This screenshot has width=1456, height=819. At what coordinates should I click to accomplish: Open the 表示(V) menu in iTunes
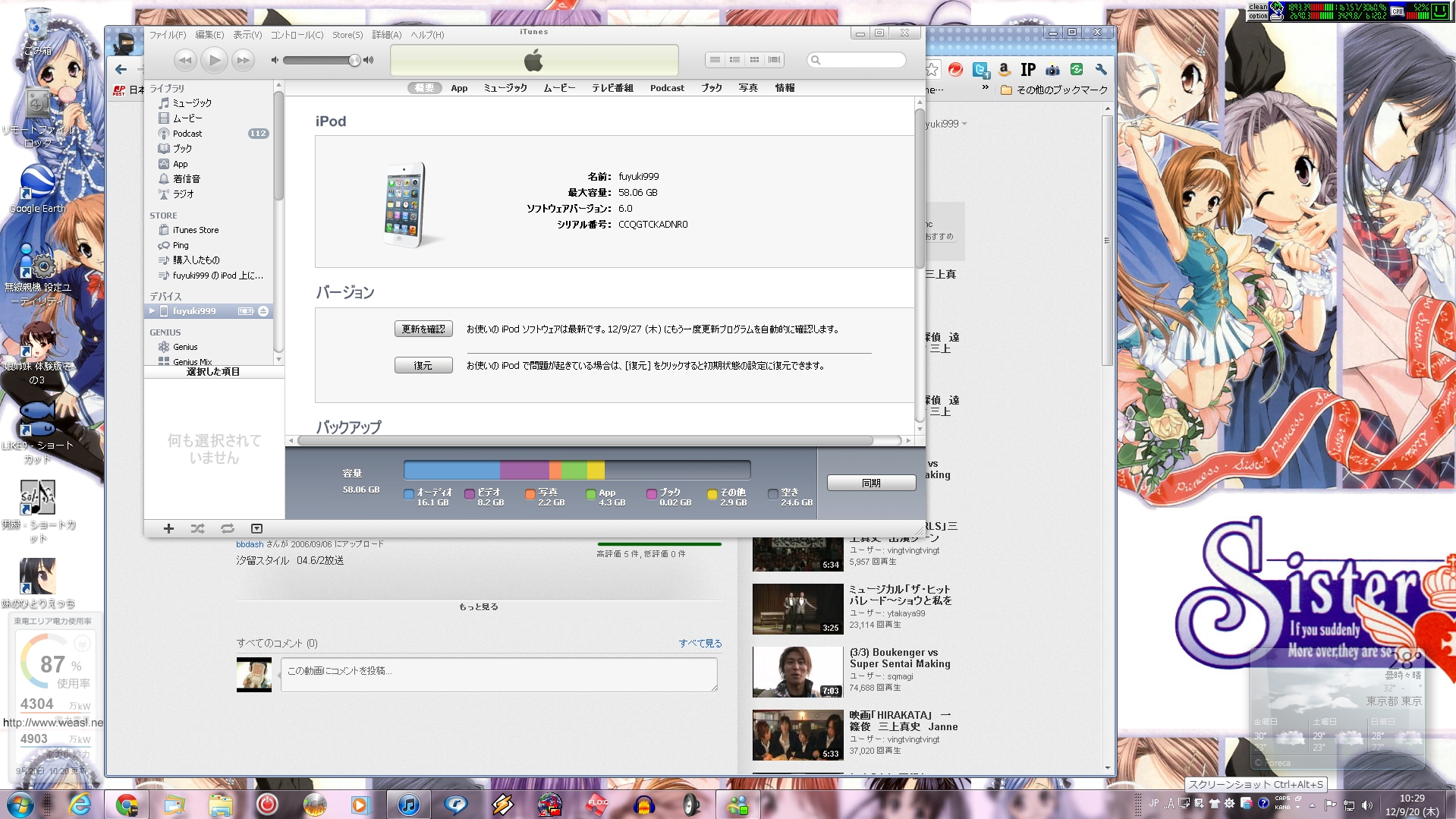click(x=247, y=35)
